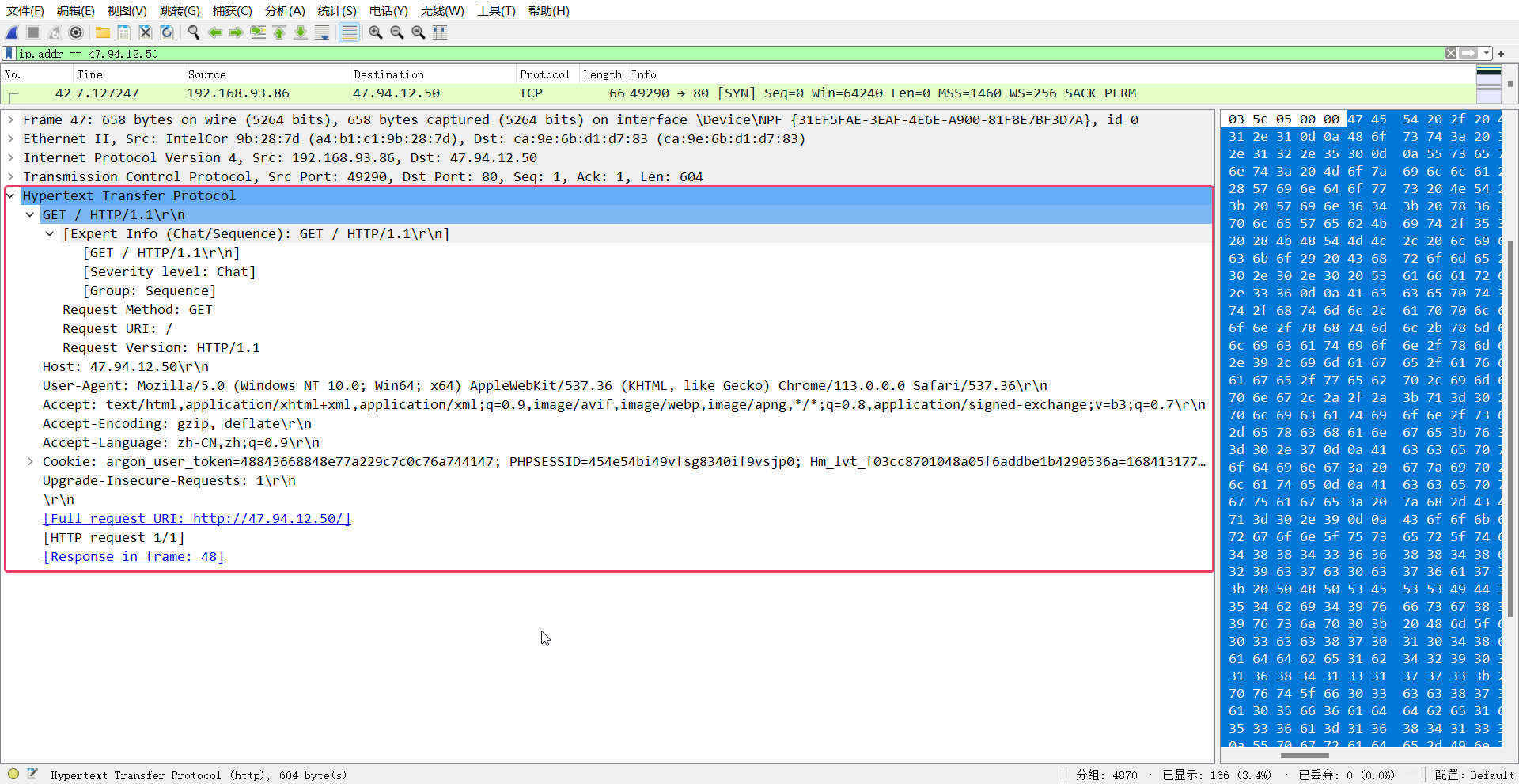Click the capture file properties icon in status bar
Image resolution: width=1519 pixels, height=784 pixels.
32,775
